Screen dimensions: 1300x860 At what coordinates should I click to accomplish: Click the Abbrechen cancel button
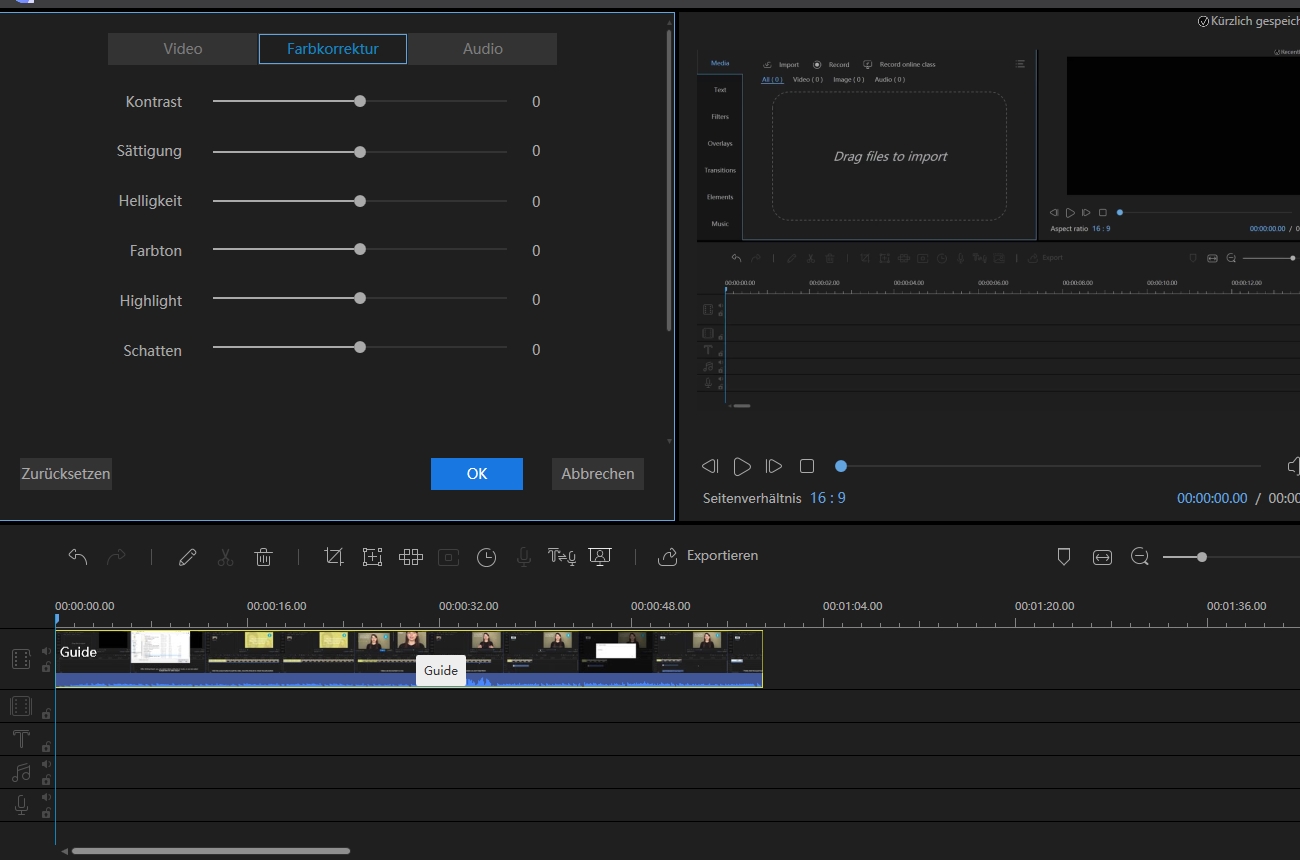(x=598, y=474)
